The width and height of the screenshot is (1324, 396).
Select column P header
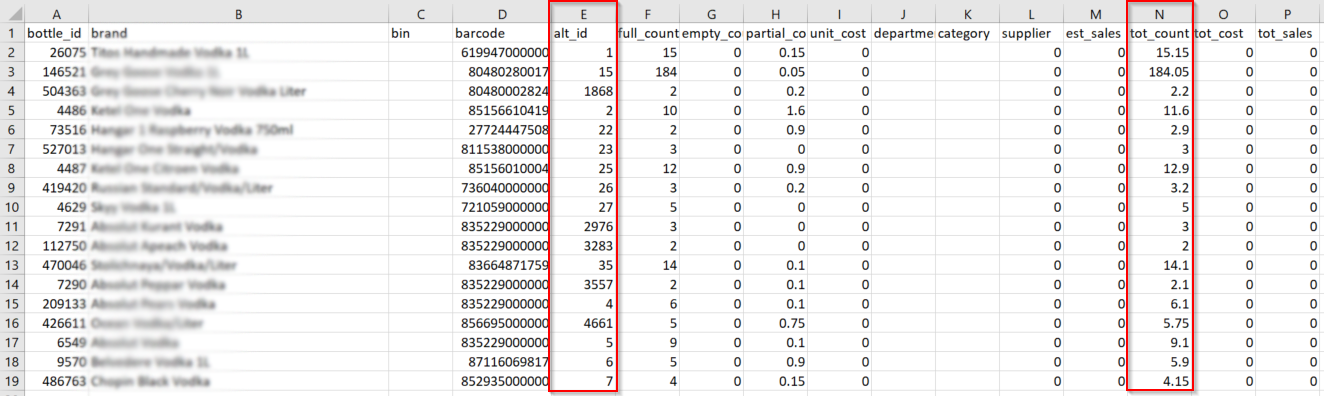[1288, 13]
